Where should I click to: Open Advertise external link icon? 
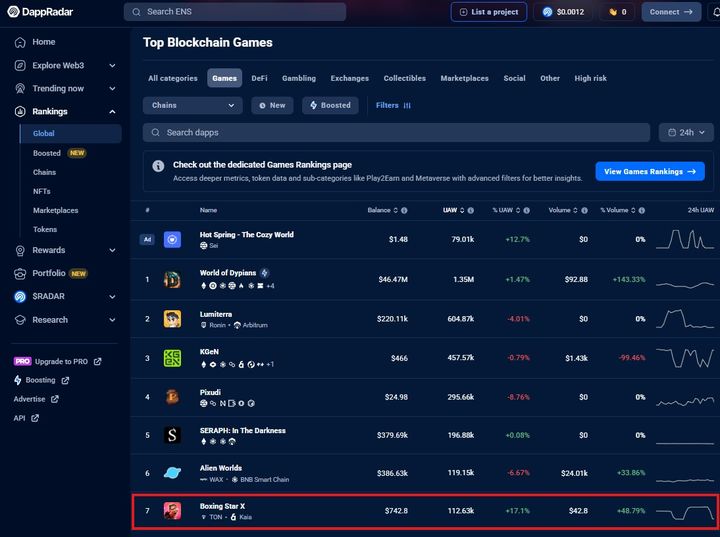pos(55,399)
